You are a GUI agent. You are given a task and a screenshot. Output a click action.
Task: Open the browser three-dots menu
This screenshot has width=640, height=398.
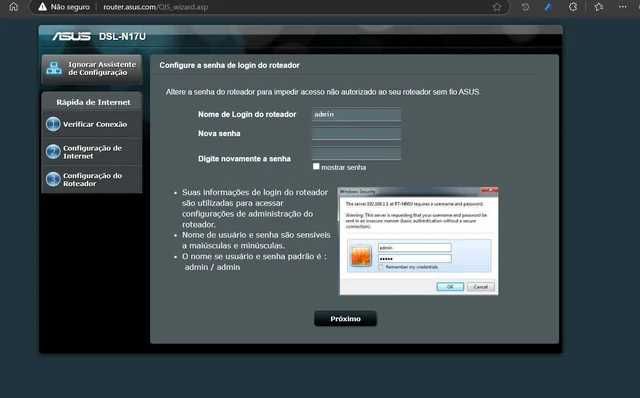click(623, 7)
